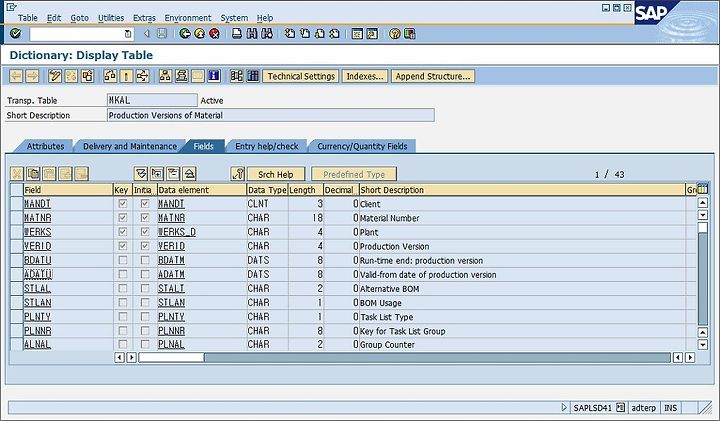Click the Append Structure... button
720x421 pixels.
point(433,76)
